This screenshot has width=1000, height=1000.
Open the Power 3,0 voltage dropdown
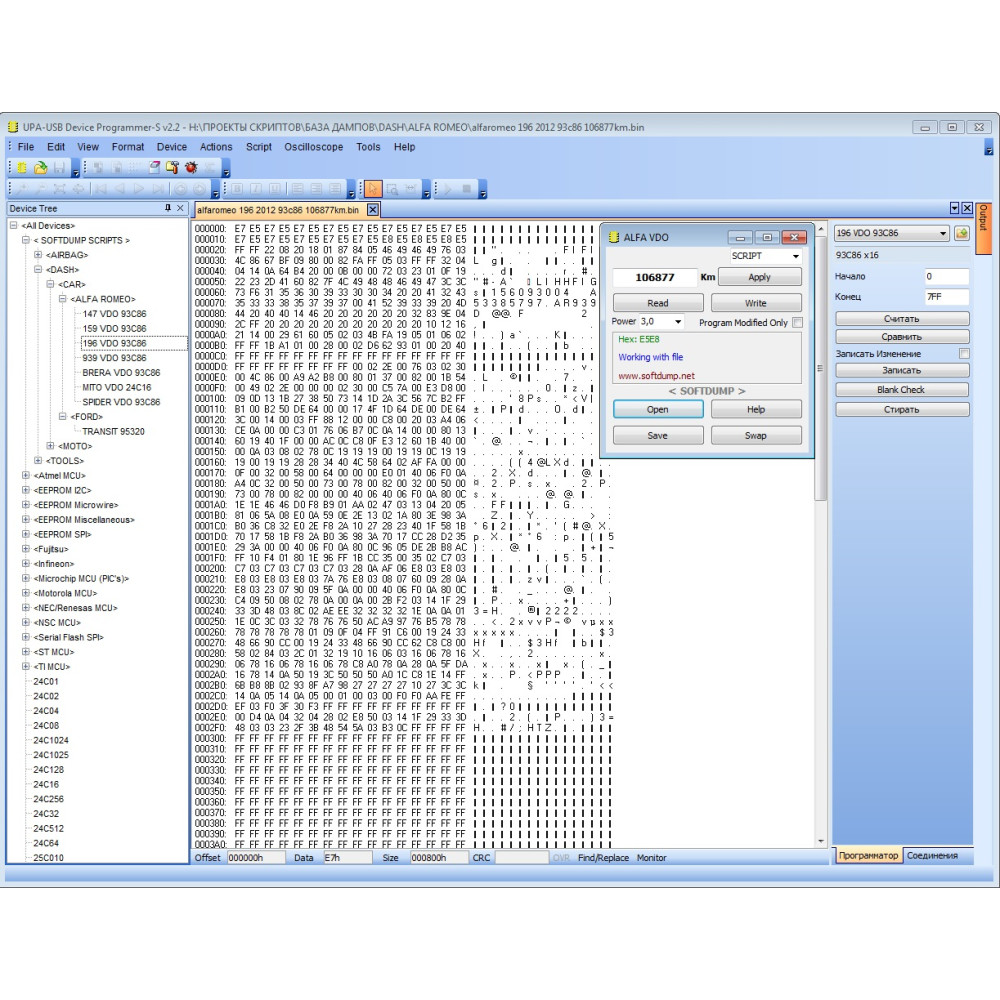click(678, 322)
